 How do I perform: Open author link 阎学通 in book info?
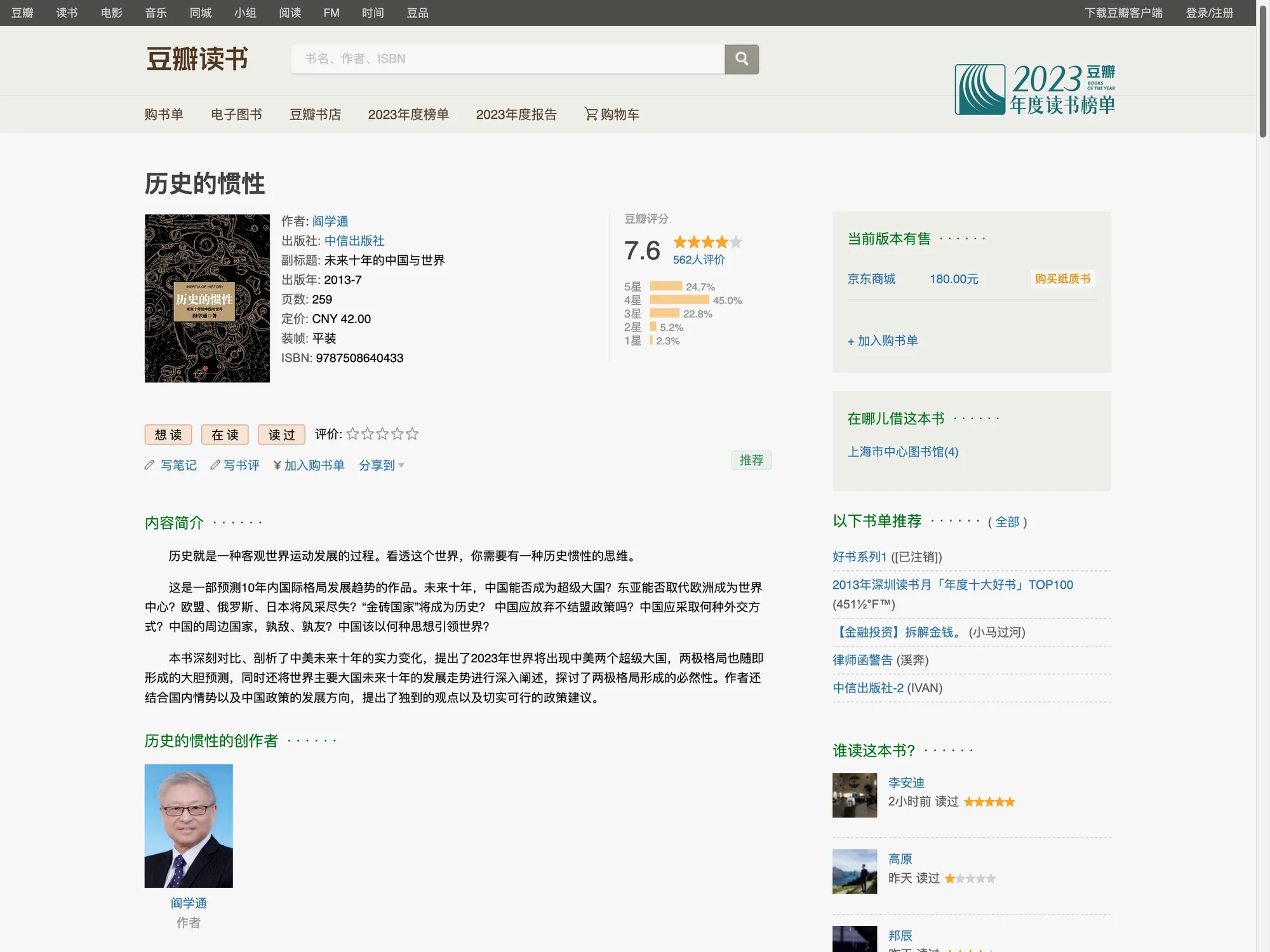coord(330,221)
